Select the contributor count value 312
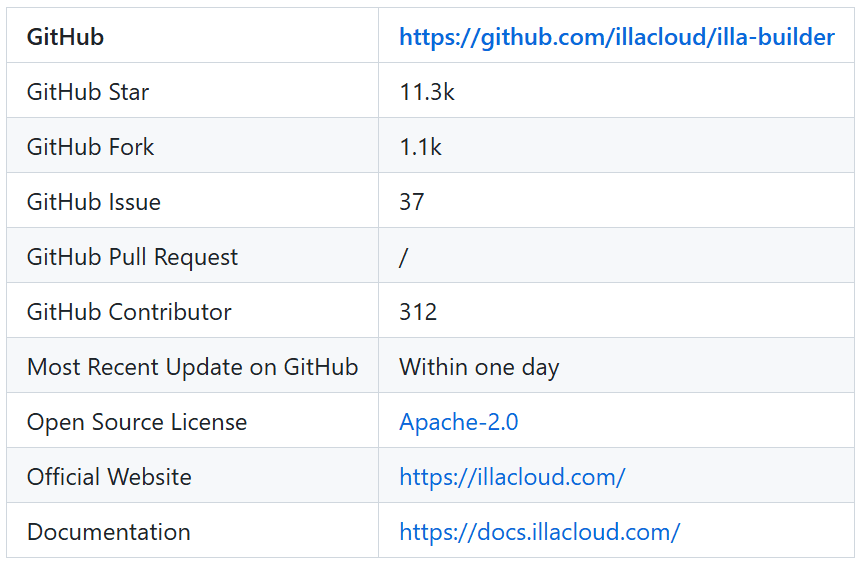Image resolution: width=860 pixels, height=564 pixels. [x=418, y=312]
